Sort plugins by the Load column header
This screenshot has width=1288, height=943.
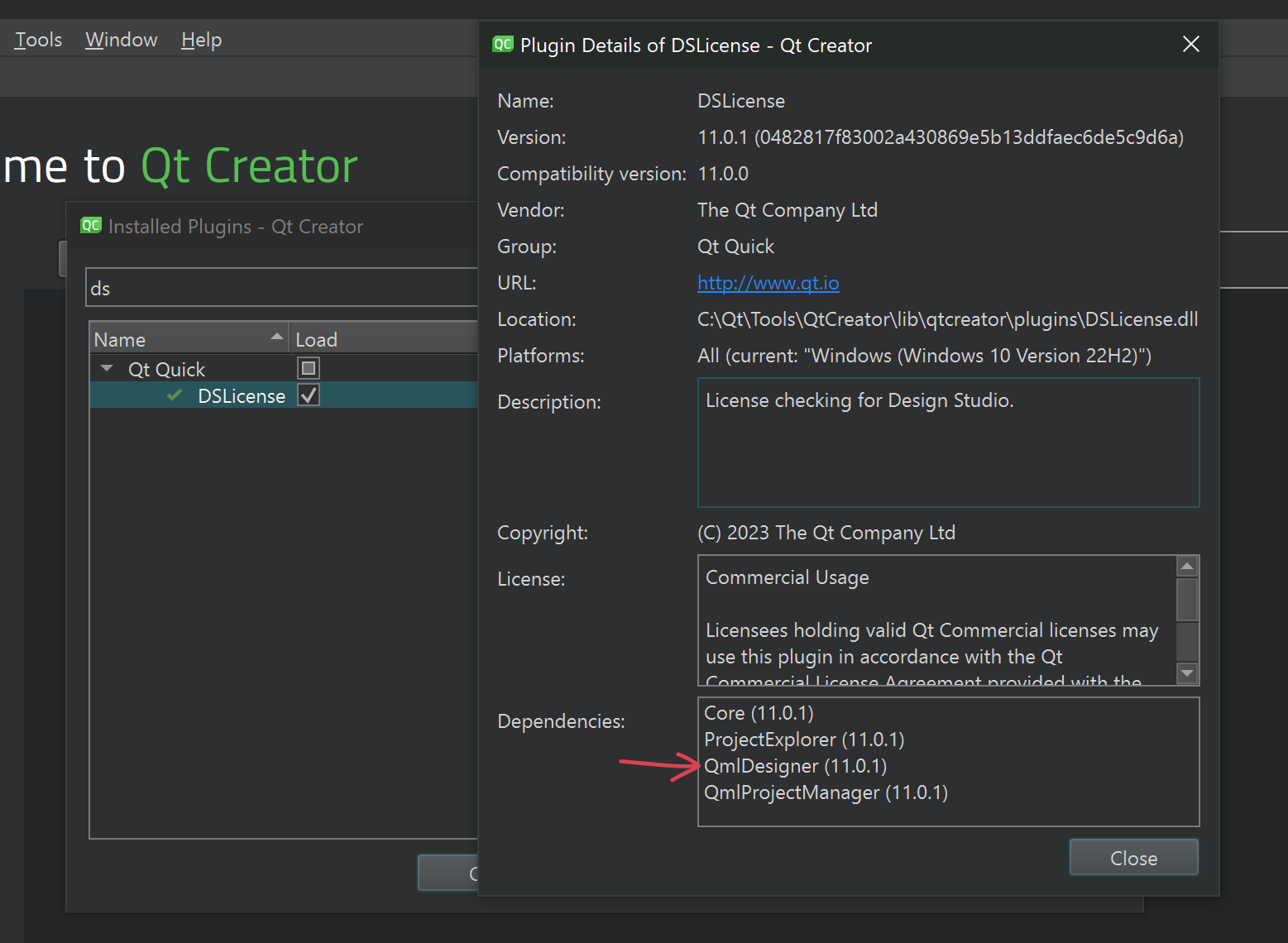(x=384, y=339)
